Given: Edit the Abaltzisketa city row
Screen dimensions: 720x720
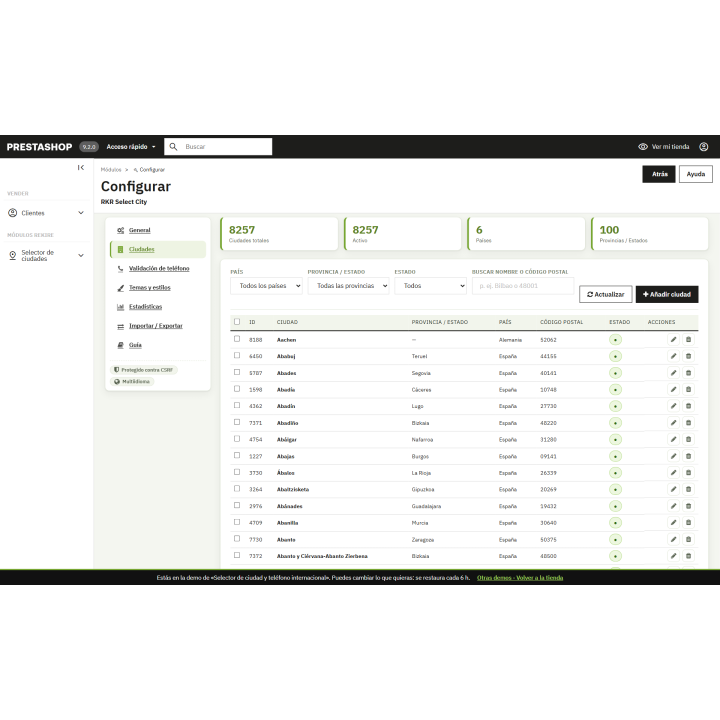Looking at the screenshot, I should (x=673, y=489).
